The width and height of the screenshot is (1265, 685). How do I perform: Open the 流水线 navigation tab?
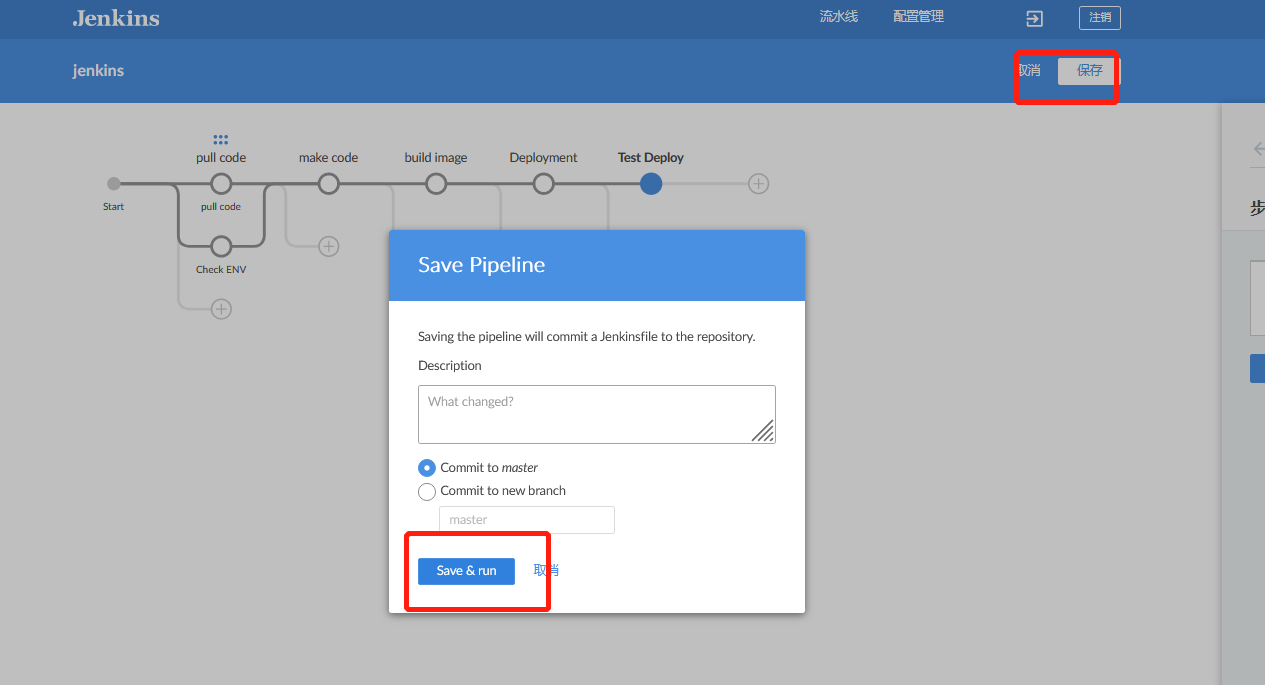pos(838,17)
